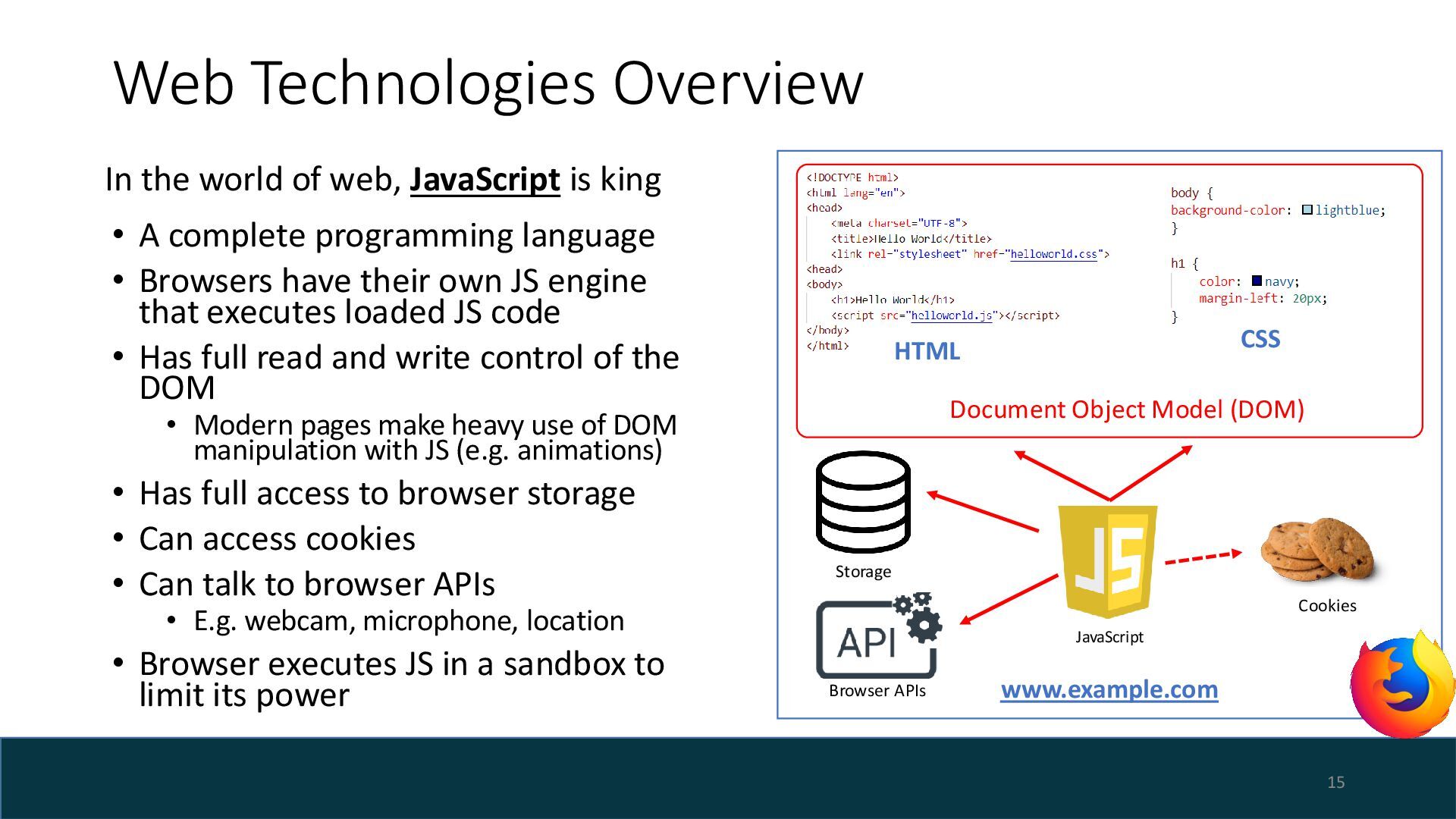The image size is (1456, 819).
Task: Click the blue HTML label
Action: click(x=927, y=351)
